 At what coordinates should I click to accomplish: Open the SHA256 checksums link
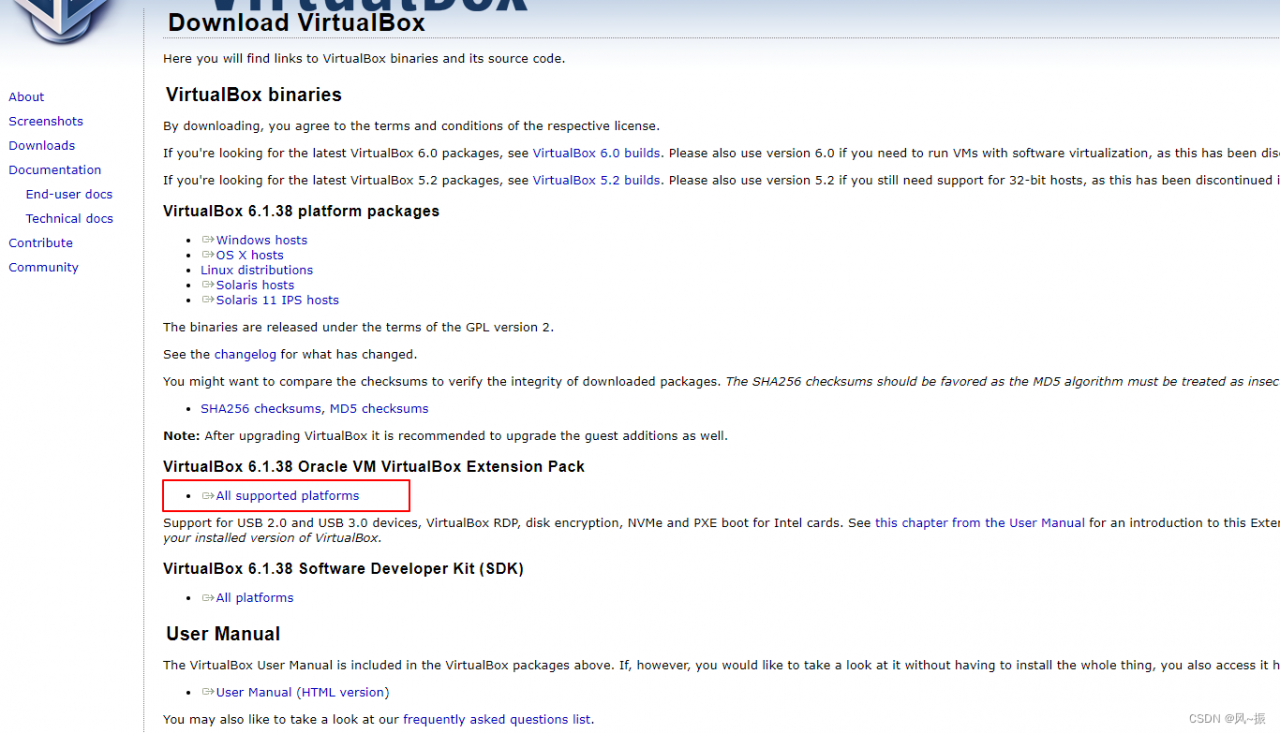[x=261, y=408]
